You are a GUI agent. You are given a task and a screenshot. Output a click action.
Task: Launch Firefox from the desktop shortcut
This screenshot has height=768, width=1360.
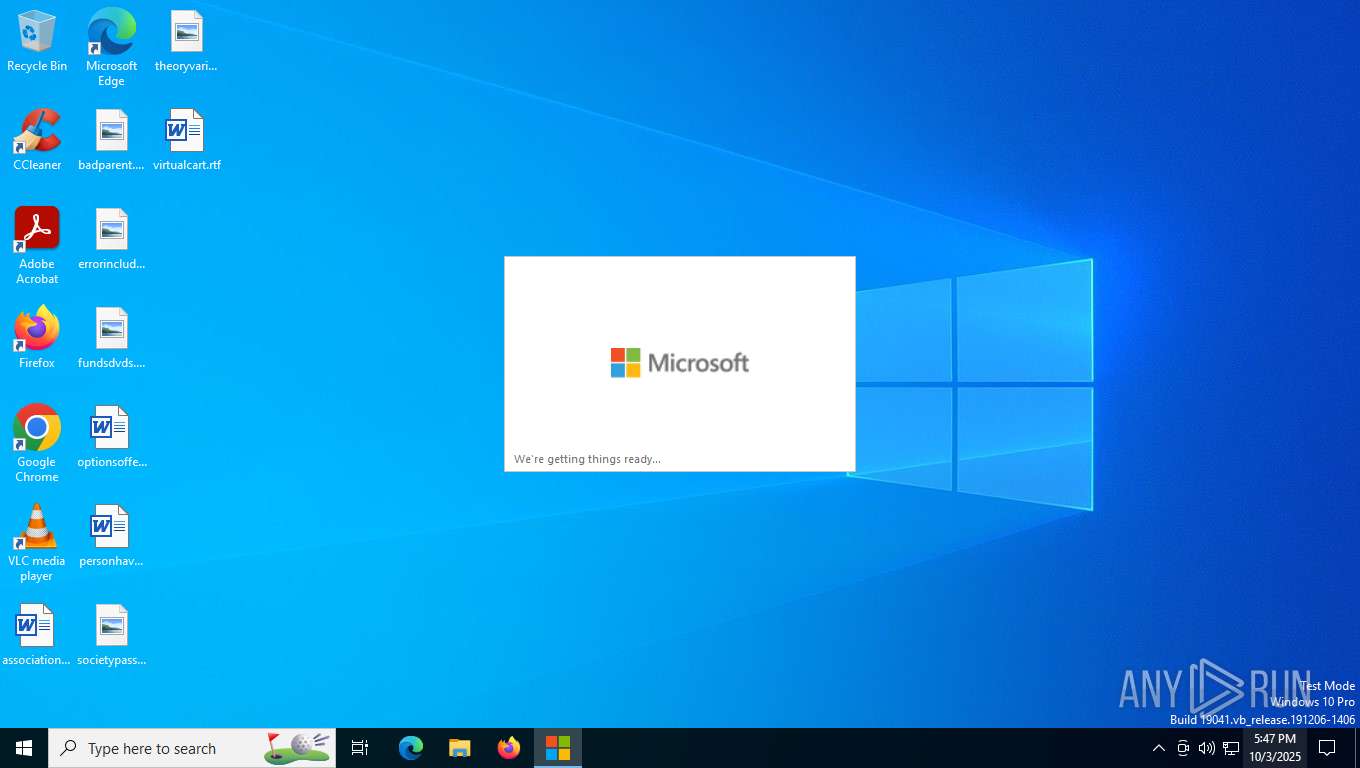[37, 338]
